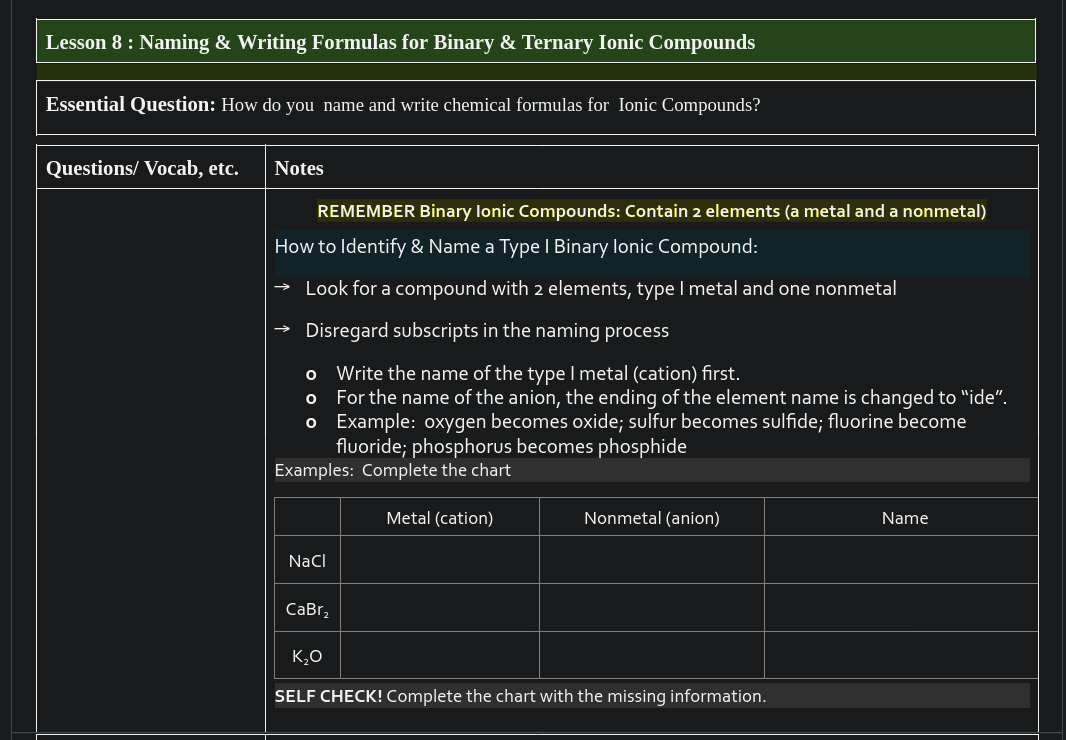Click the Name column header in chart
The image size is (1066, 740).
pos(904,518)
